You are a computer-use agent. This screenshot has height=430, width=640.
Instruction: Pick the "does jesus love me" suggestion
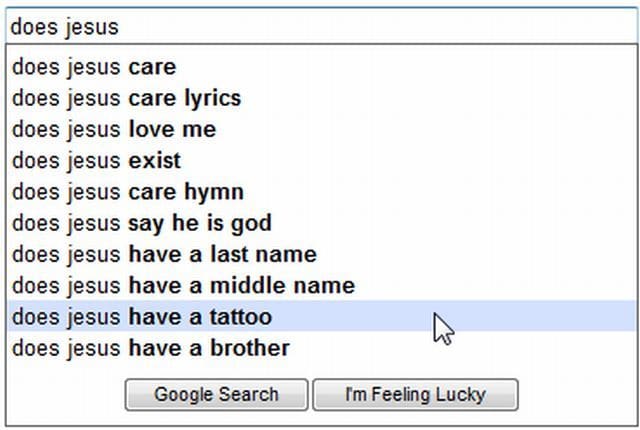[113, 130]
